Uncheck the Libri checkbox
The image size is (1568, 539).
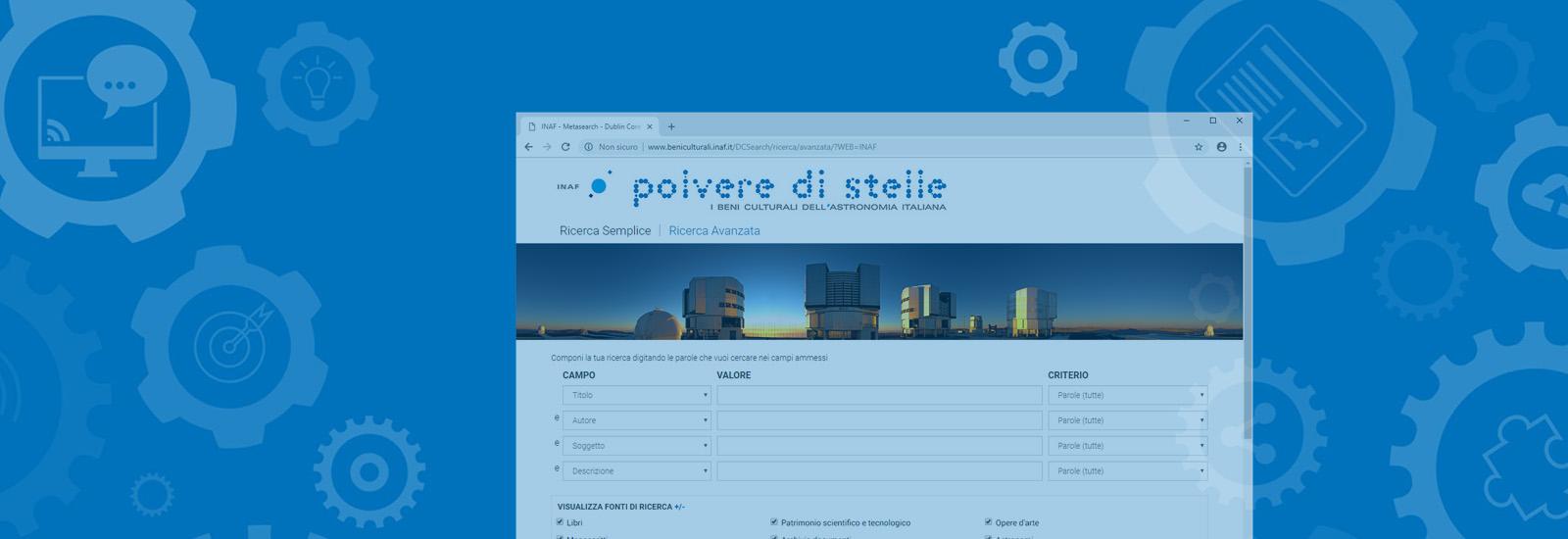(561, 522)
